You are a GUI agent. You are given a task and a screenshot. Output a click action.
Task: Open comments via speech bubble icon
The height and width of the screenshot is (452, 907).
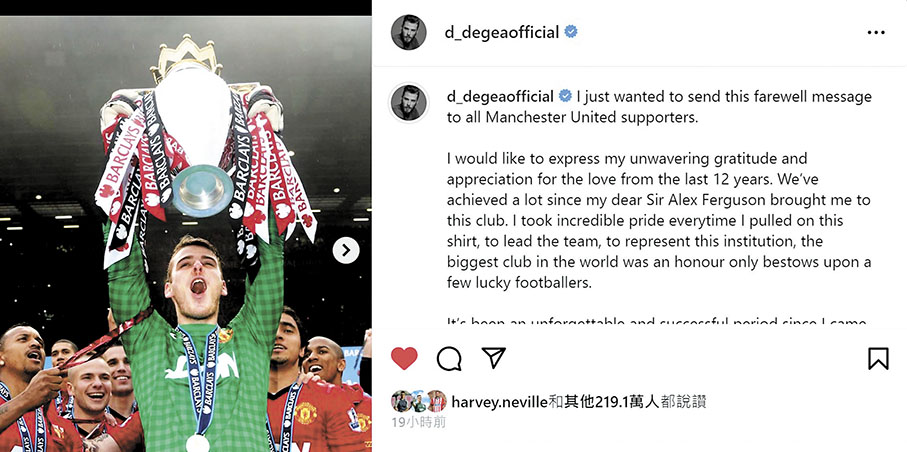pos(449,359)
